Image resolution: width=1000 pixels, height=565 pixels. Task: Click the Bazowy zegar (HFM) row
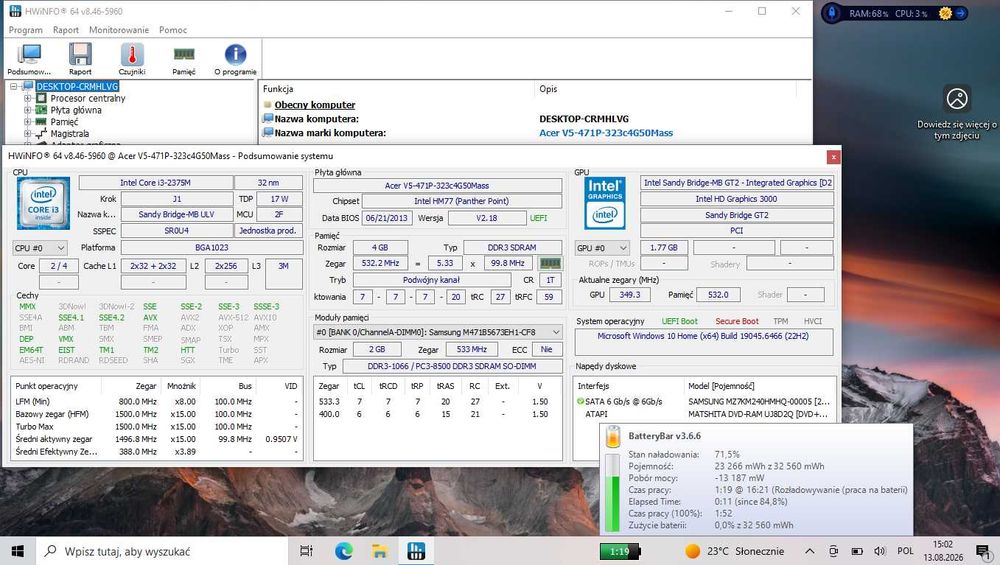[x=157, y=414]
